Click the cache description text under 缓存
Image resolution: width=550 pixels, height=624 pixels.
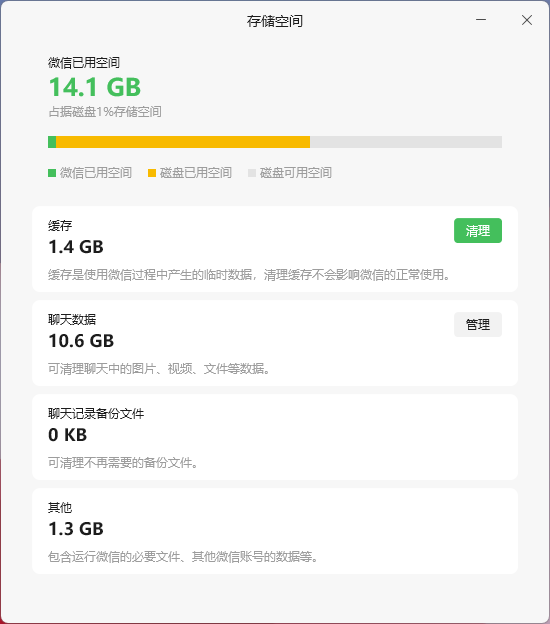click(x=249, y=275)
